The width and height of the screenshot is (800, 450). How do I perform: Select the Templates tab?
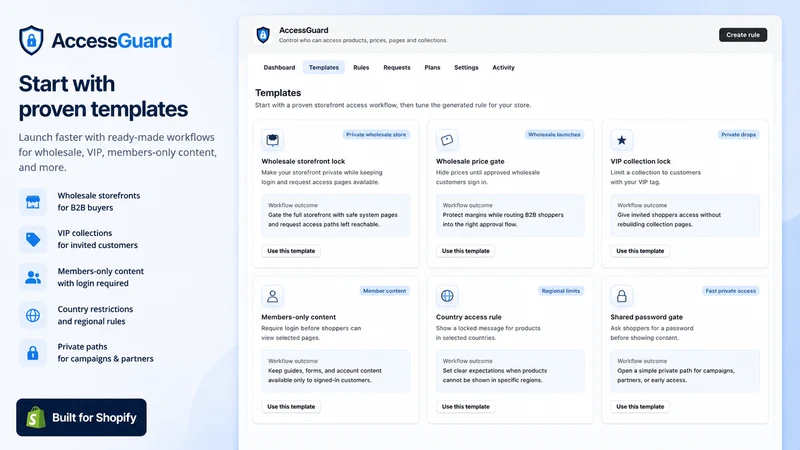click(323, 67)
